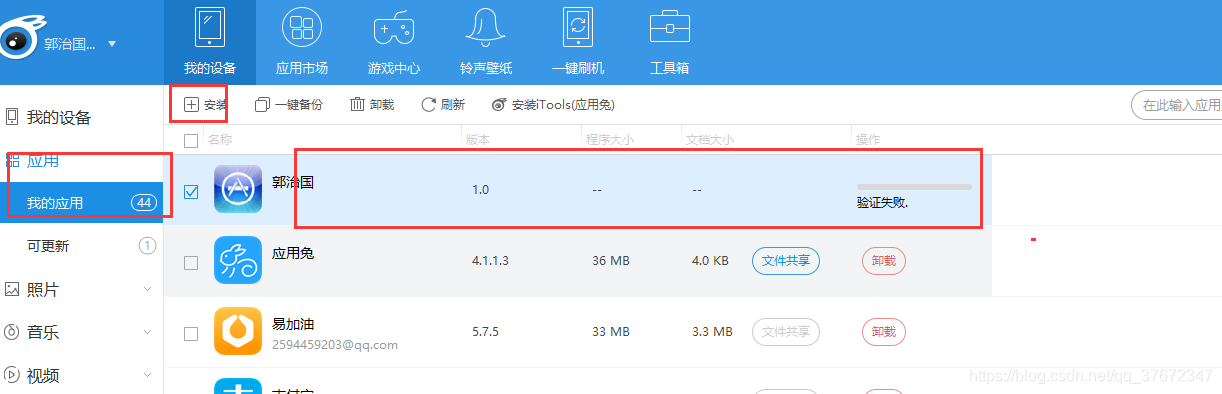Image resolution: width=1222 pixels, height=394 pixels.
Task: Click the 卸载 toolbar button
Action: coord(372,104)
